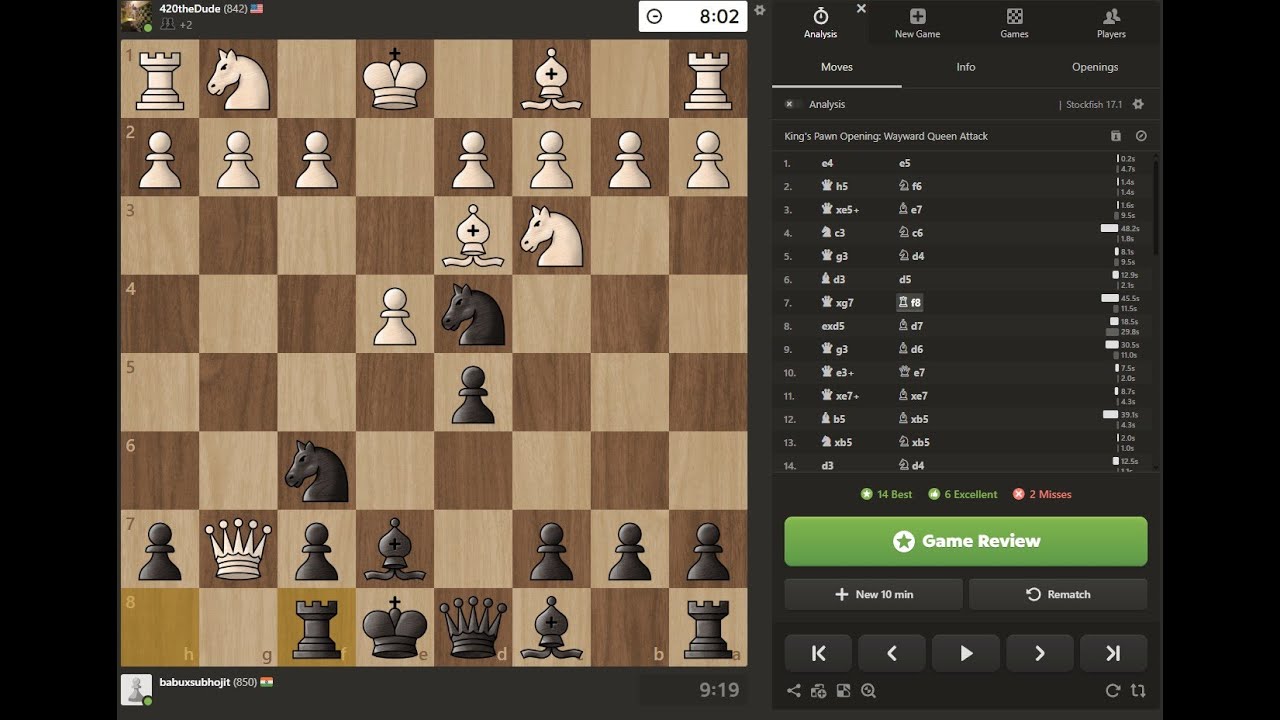Select move 13. Nxb5 in move list
Image resolution: width=1280 pixels, height=720 pixels.
[837, 442]
